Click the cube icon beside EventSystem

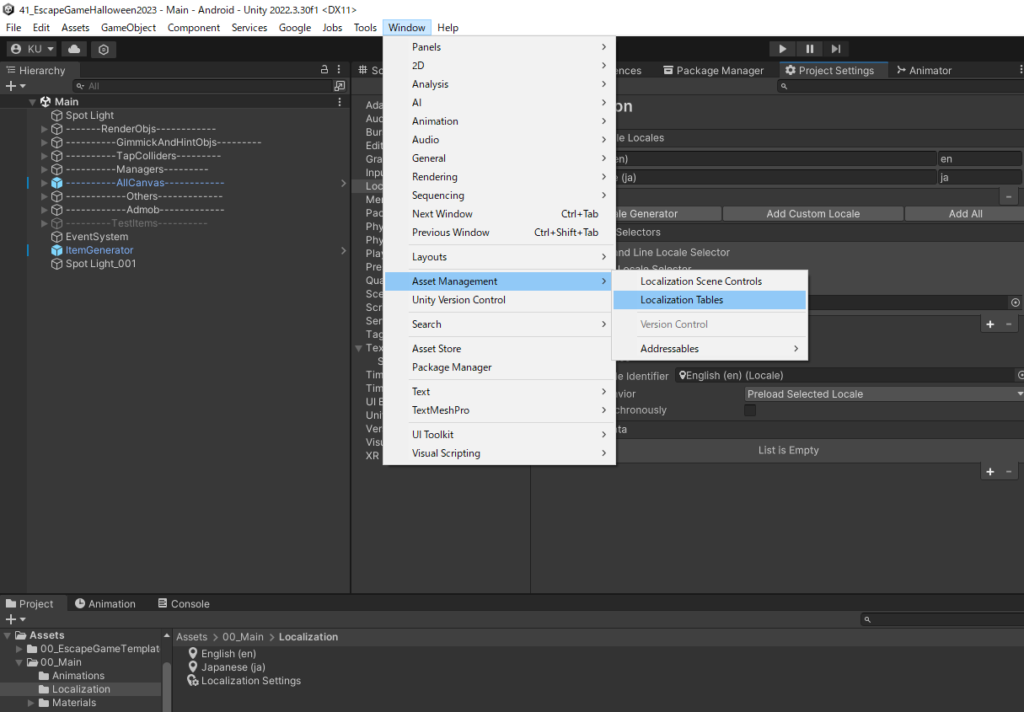click(57, 236)
